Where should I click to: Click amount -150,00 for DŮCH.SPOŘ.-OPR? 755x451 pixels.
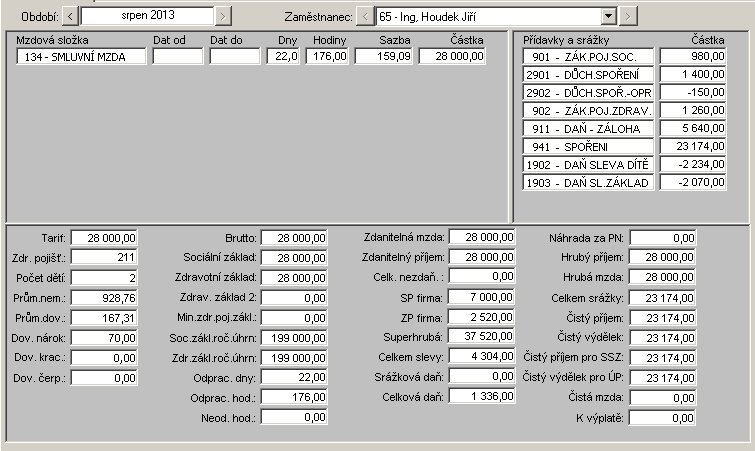point(693,92)
